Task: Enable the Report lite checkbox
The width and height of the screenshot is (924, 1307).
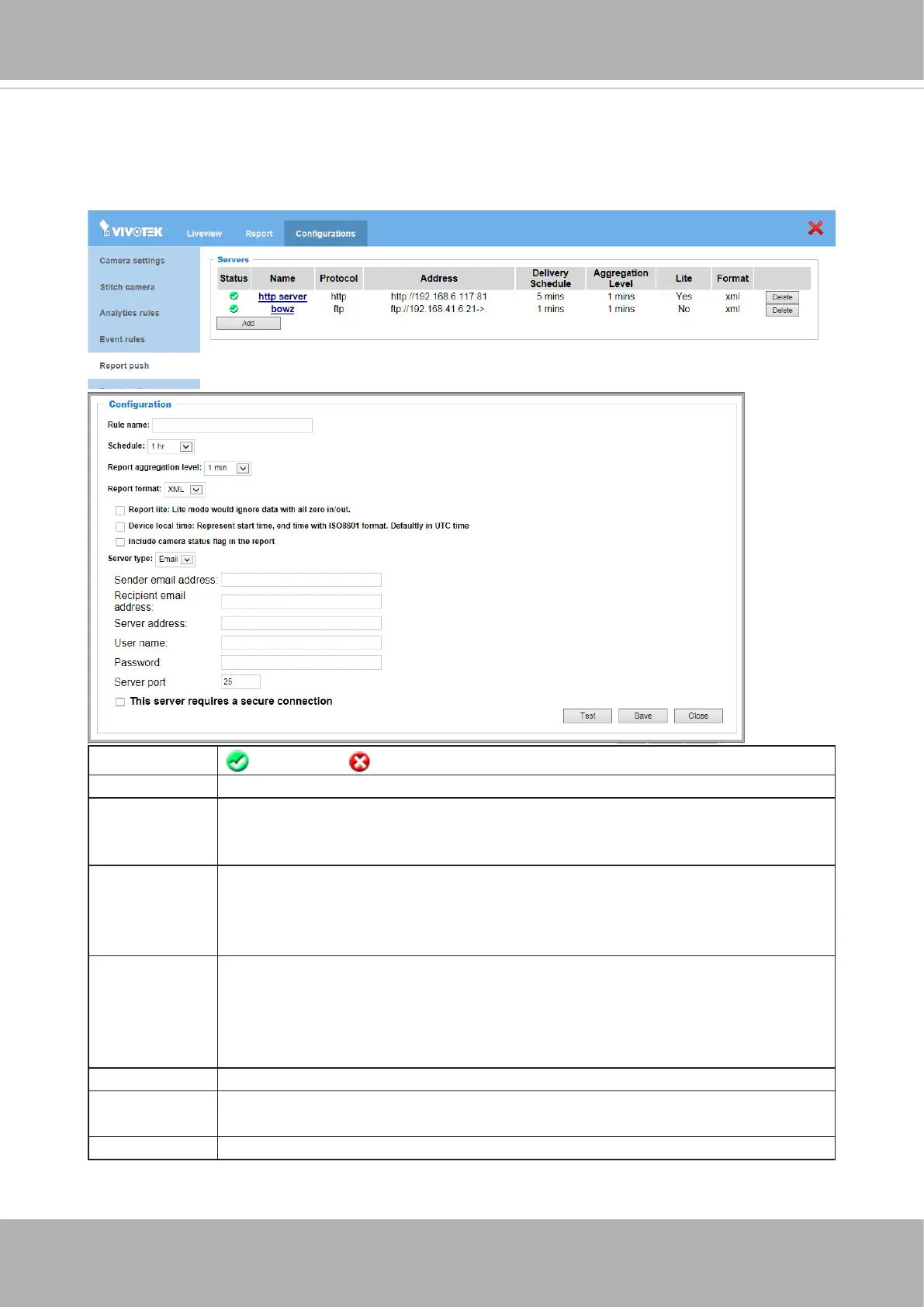Action: click(120, 511)
